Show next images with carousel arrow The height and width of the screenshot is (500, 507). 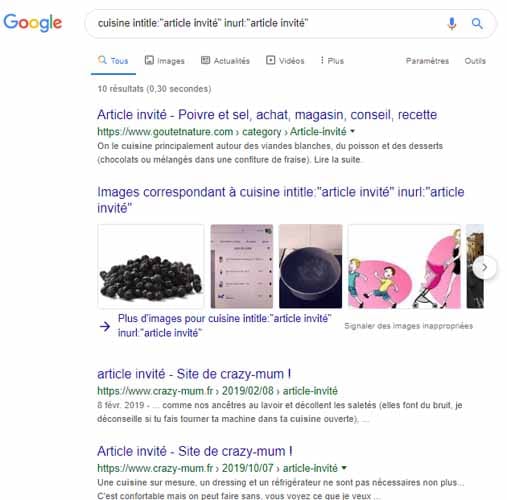[484, 267]
